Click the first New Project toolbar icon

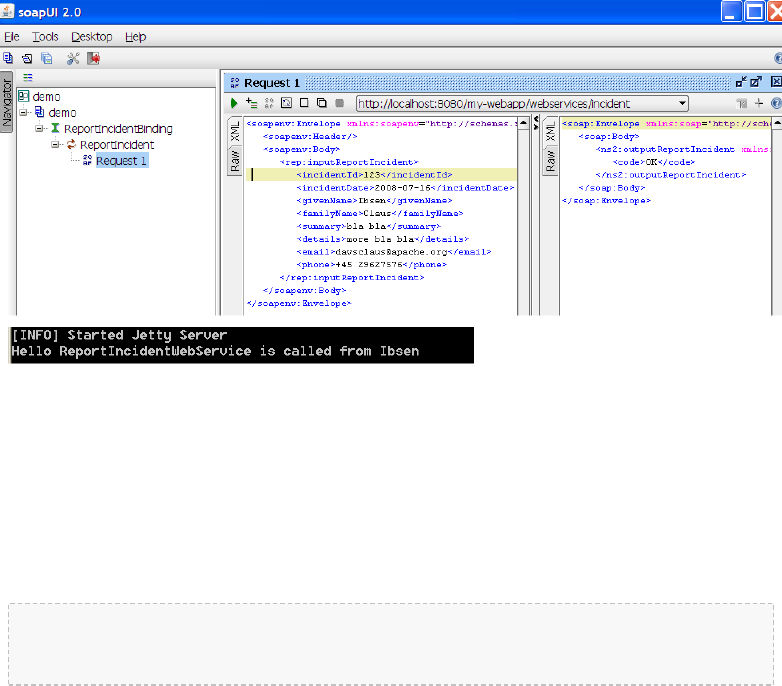(x=8, y=59)
